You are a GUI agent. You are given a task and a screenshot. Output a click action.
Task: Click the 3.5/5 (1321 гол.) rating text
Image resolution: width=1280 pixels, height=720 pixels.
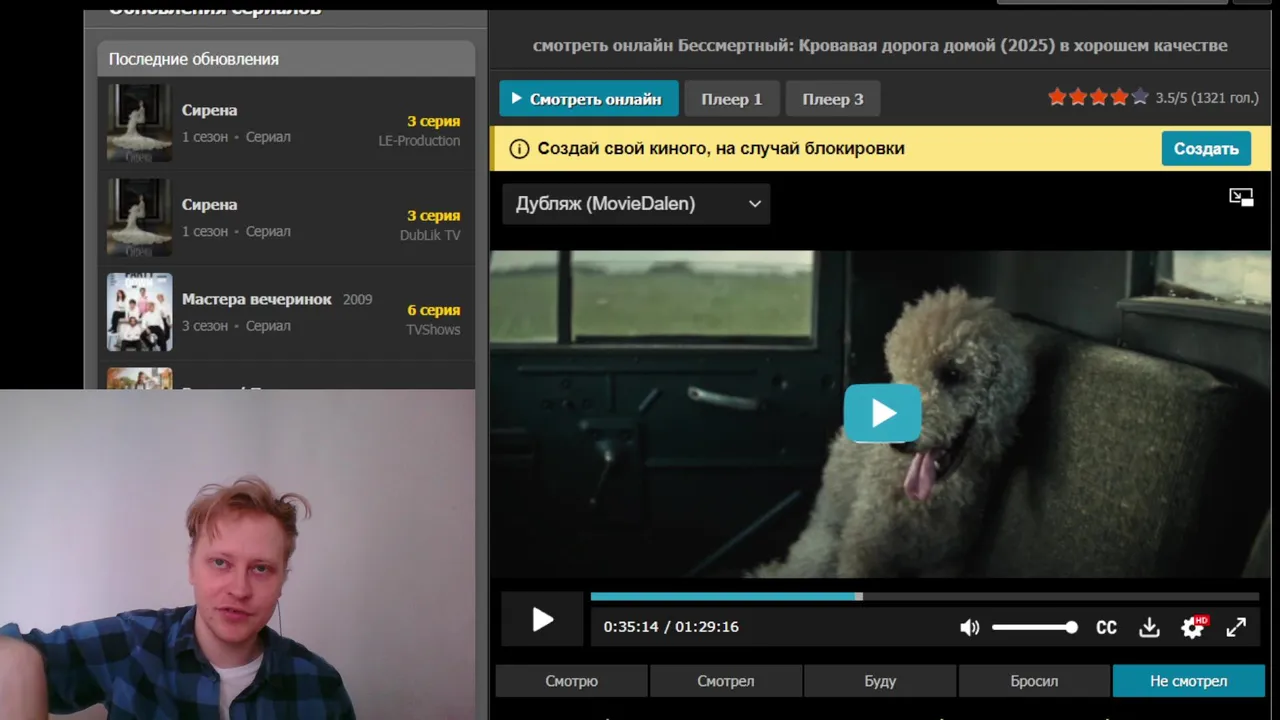(x=1207, y=98)
